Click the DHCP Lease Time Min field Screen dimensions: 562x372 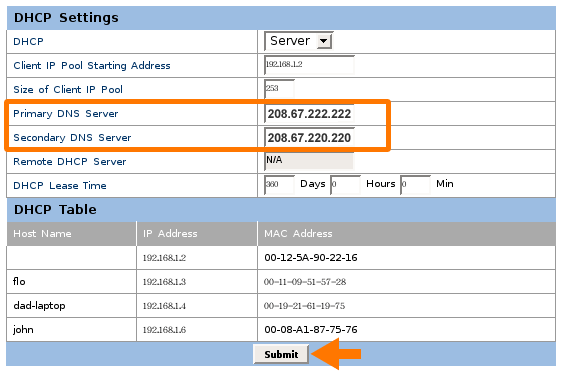click(x=415, y=185)
